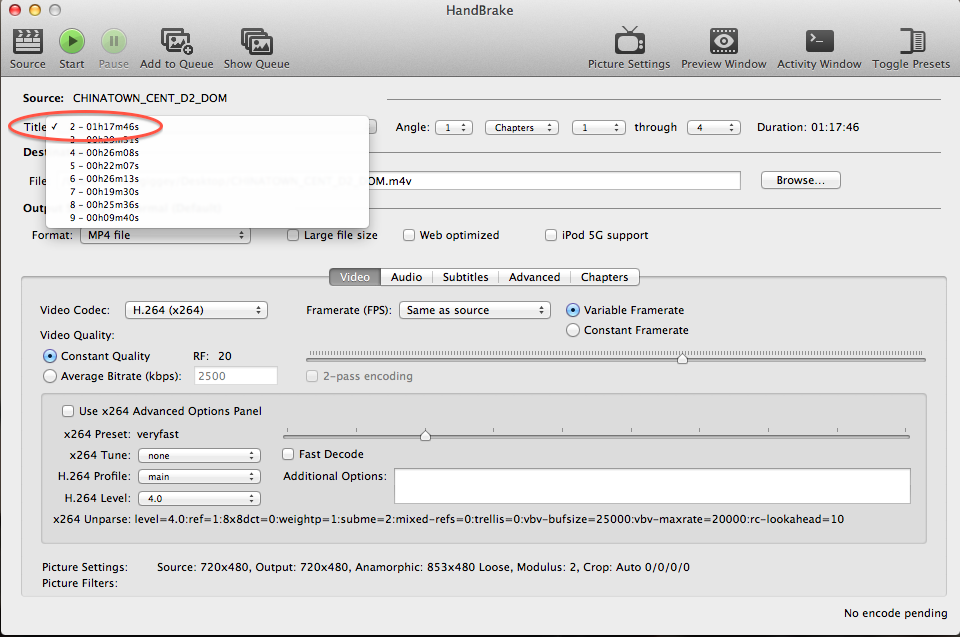Open the start chapter dropdown showing 1

(x=599, y=127)
